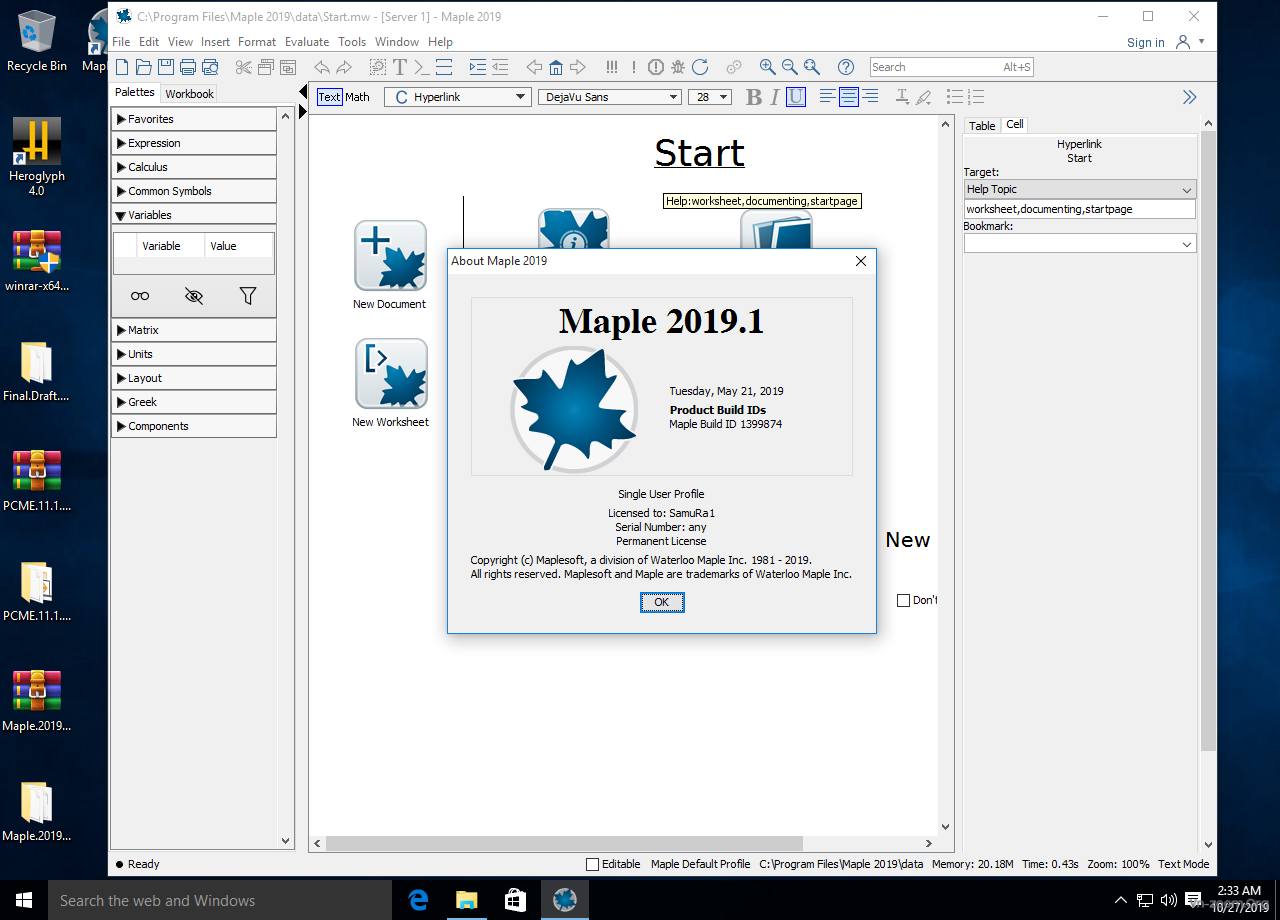Open the Bookmark dropdown in Cell panel
This screenshot has height=920, width=1280.
1080,244
